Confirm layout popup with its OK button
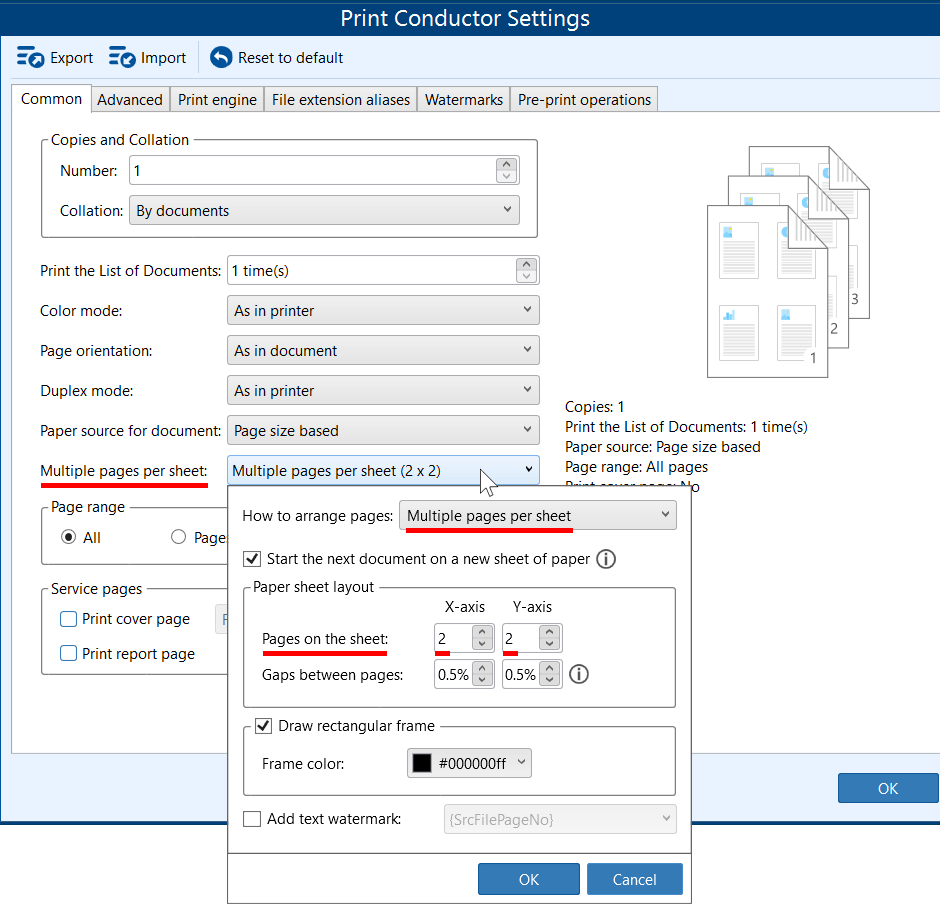Viewport: 940px width, 909px height. pos(528,879)
